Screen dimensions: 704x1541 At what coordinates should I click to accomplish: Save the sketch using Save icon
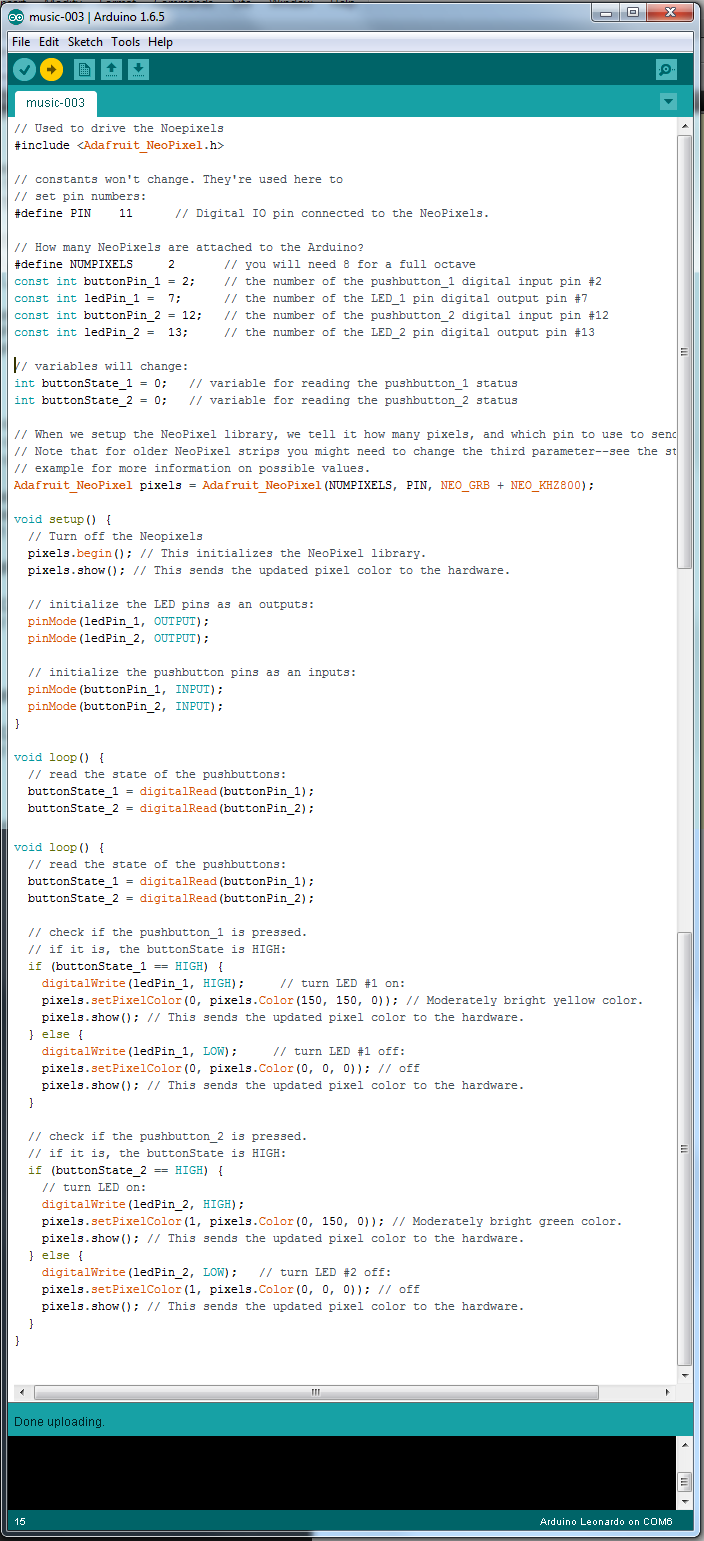coord(139,69)
